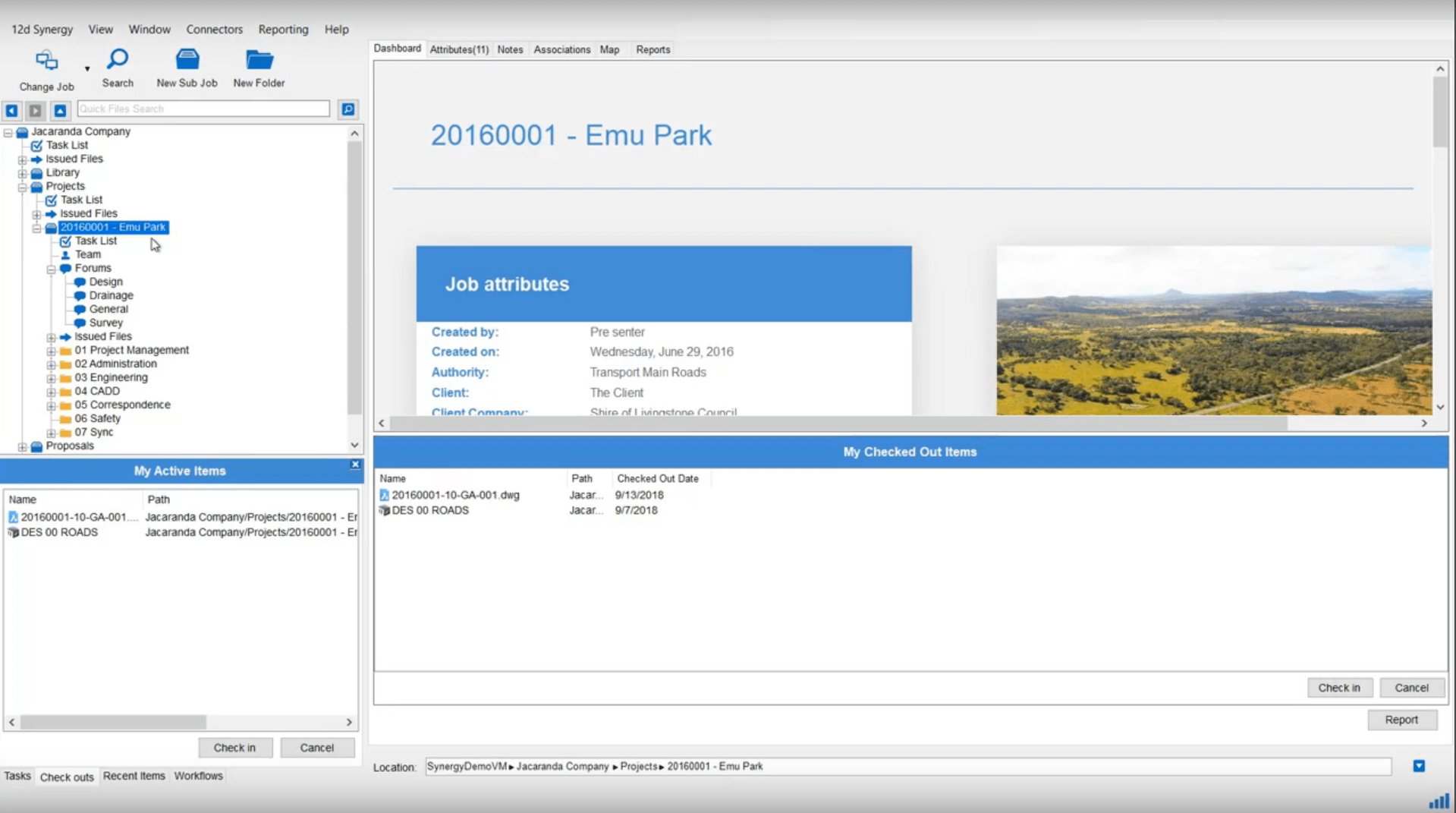This screenshot has width=1456, height=813.
Task: Open the Change Job tool
Action: (x=46, y=70)
